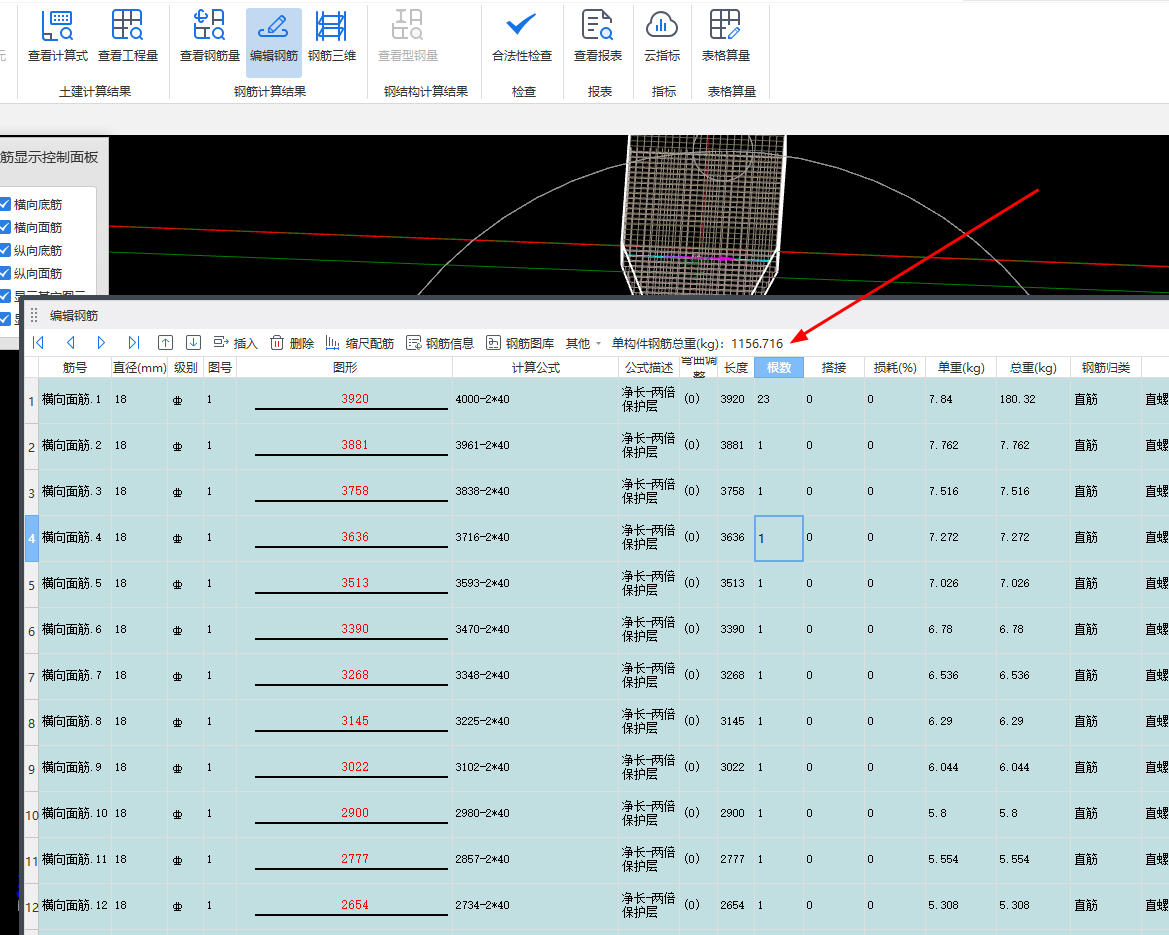Screen dimensions: 1169x935
Task: Expand the 其他 dropdown menu
Action: (x=583, y=343)
